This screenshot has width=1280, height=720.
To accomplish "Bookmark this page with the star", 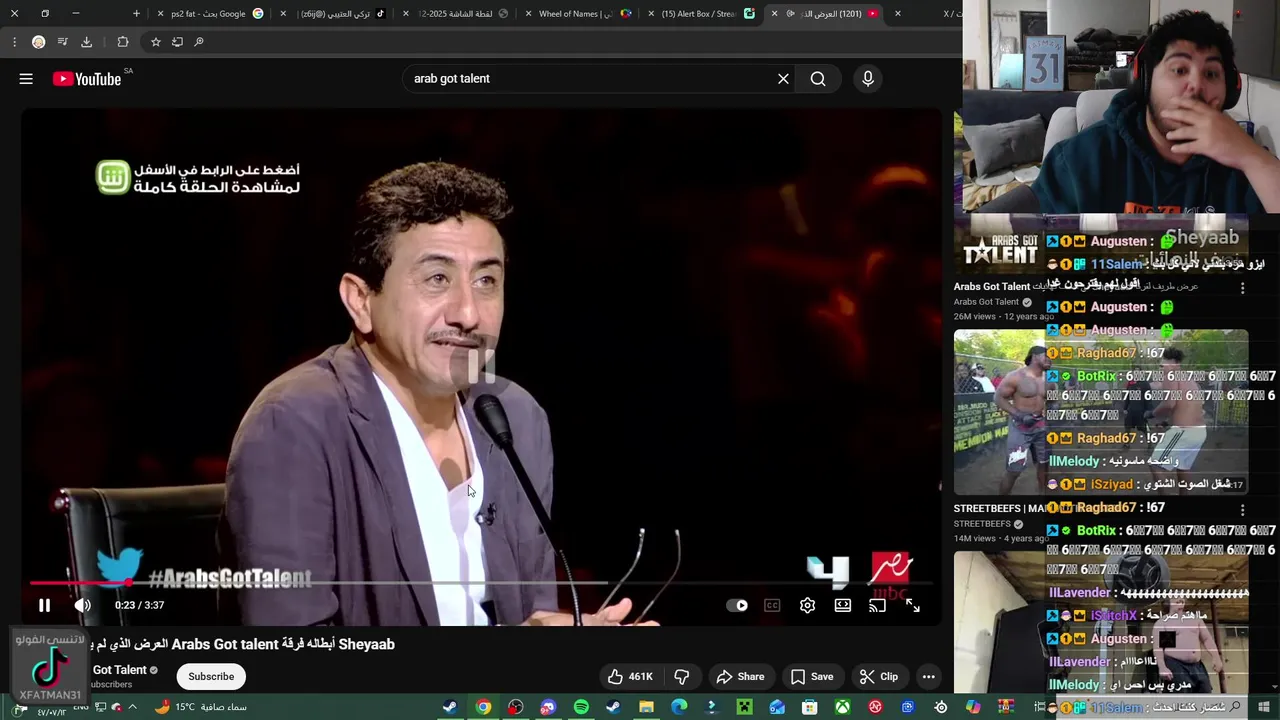I will tap(155, 42).
